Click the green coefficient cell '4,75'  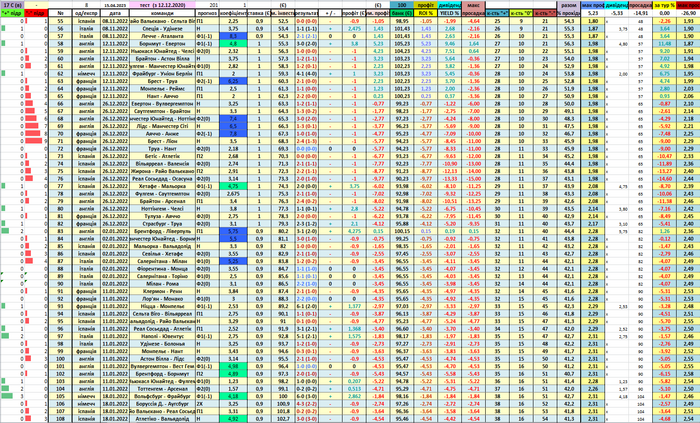[233, 186]
